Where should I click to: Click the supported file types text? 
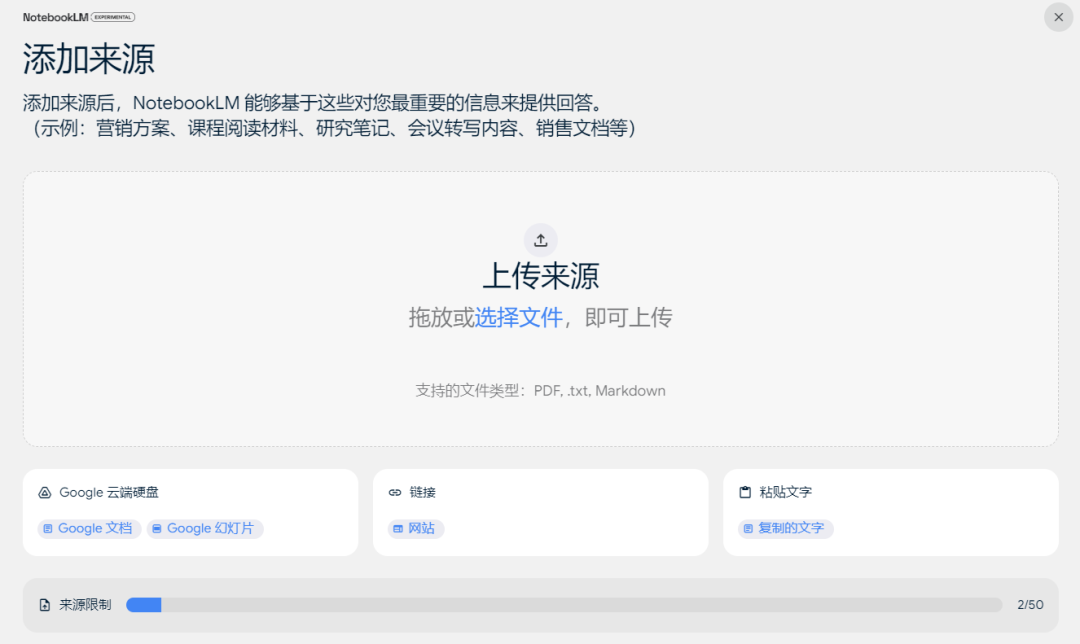pos(540,391)
